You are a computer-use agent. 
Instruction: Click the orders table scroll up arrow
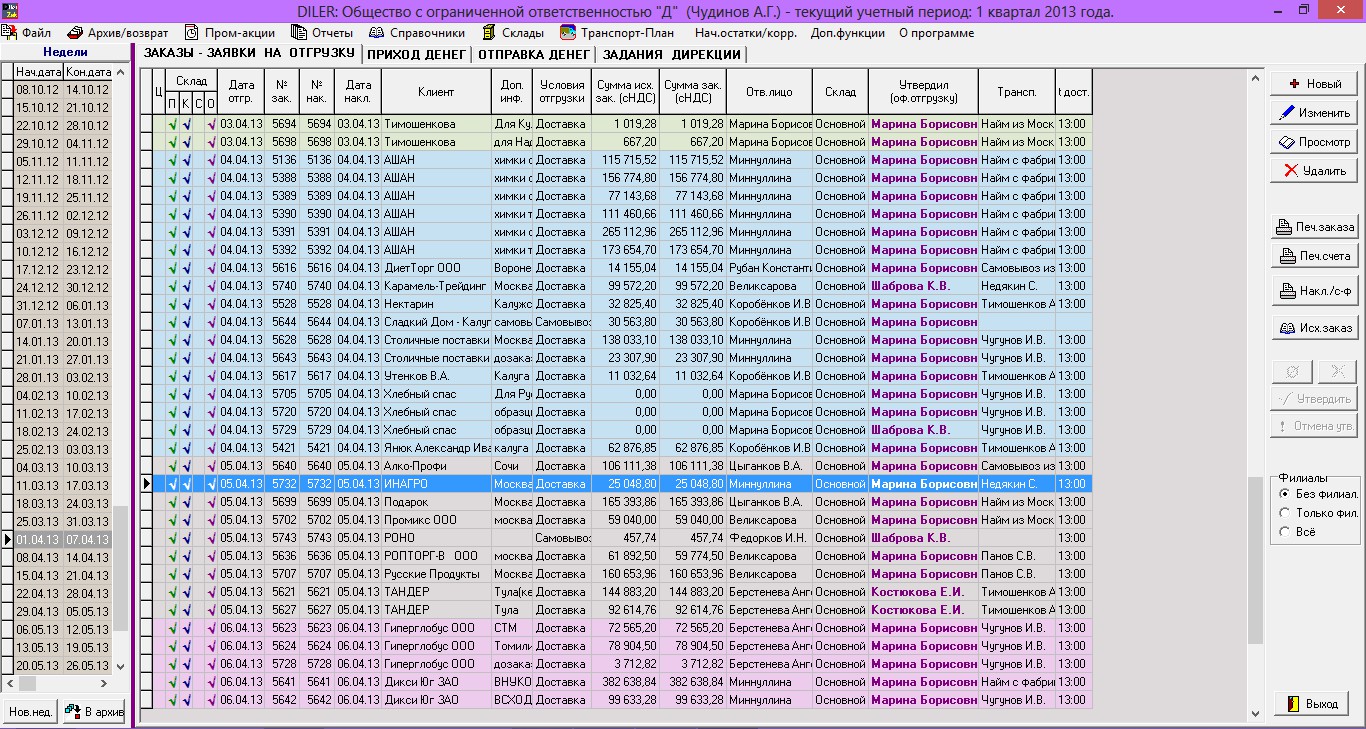point(1255,77)
